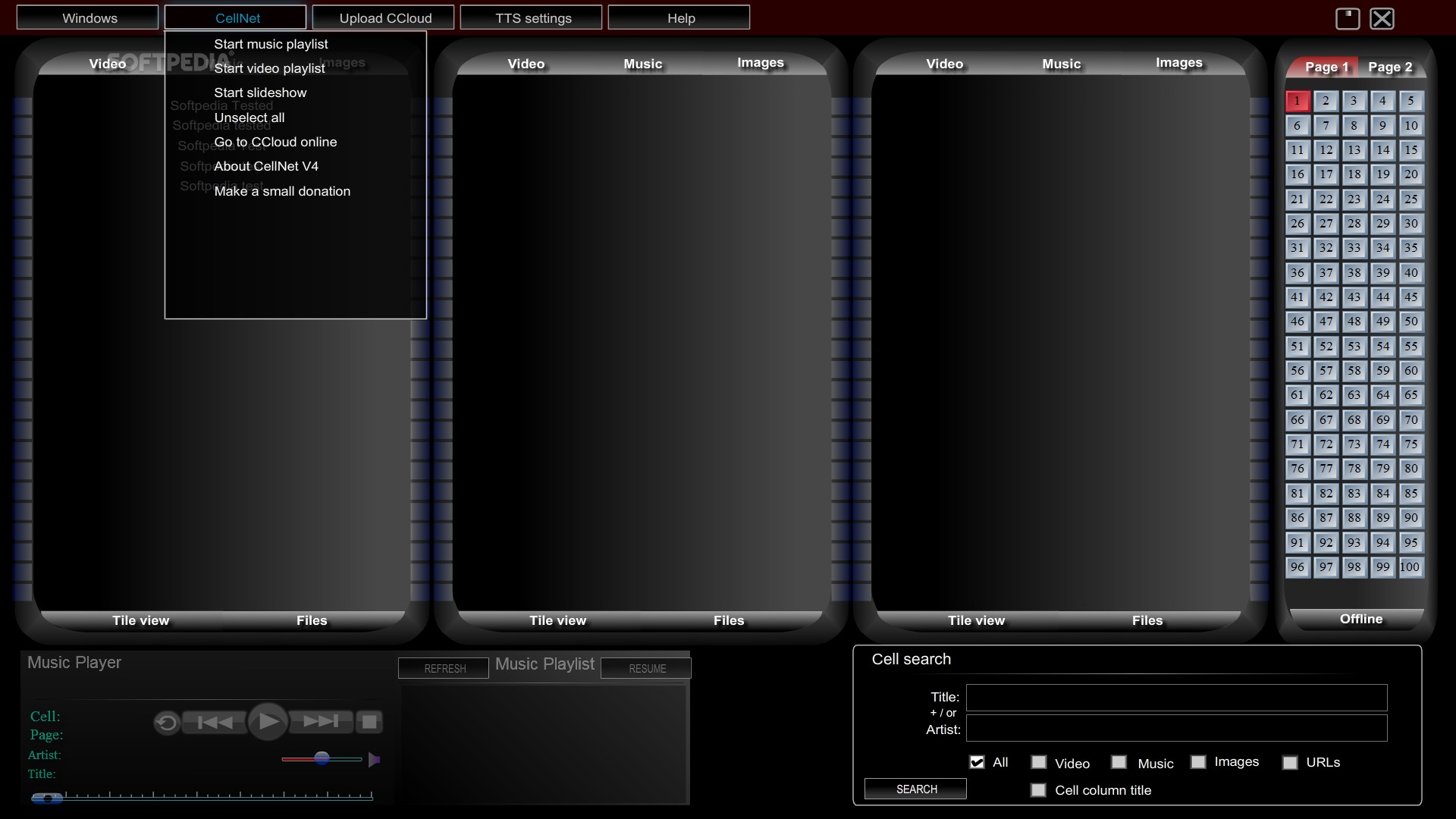
Task: Enable the Music search filter checkbox
Action: point(1119,762)
